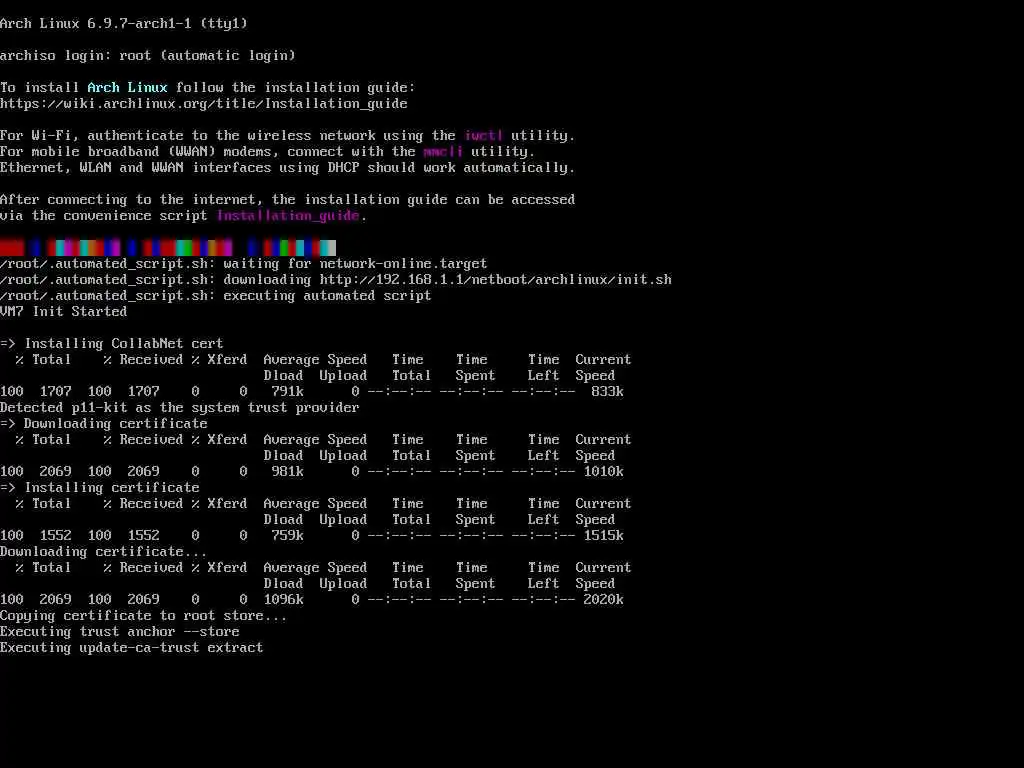Click the Installation_guide wiki URL

(x=204, y=104)
